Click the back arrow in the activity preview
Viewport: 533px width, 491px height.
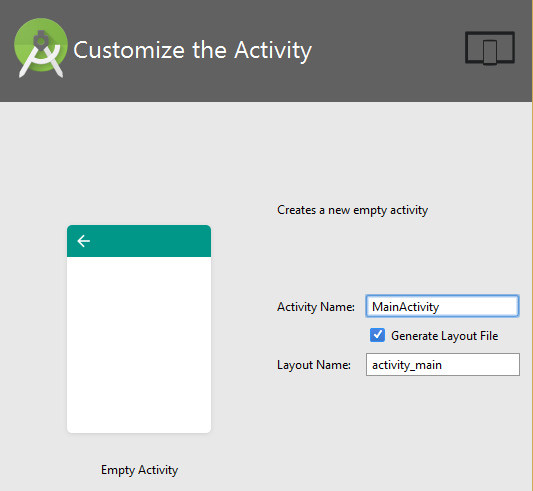[83, 241]
